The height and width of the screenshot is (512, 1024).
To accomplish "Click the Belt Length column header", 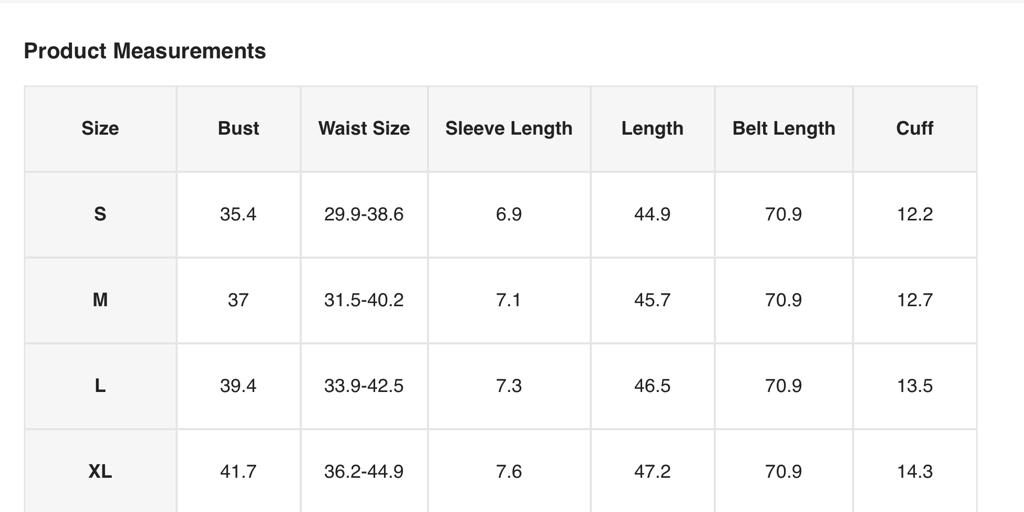I will 783,128.
